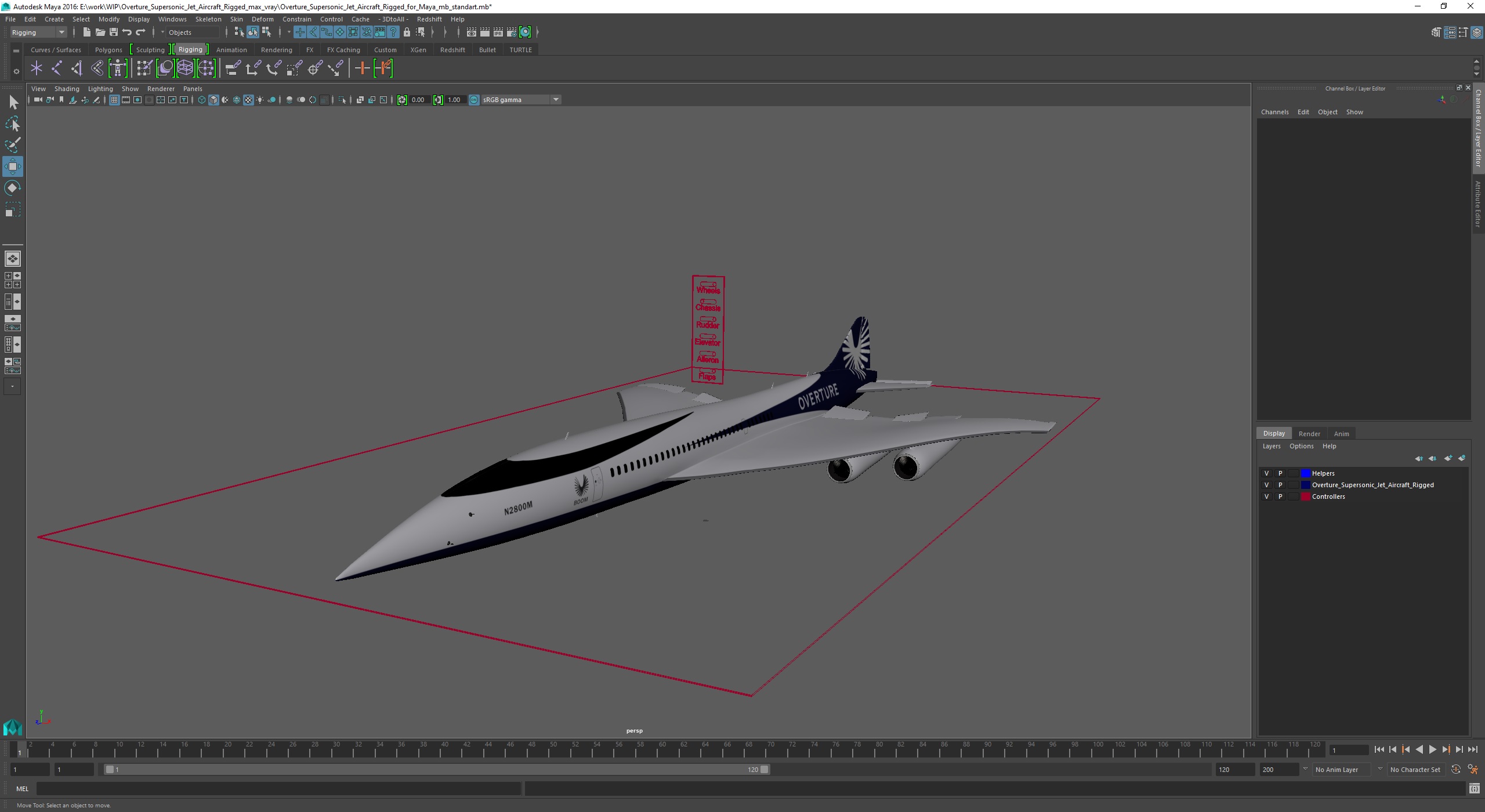Click the Render Current Frame icon

(485, 32)
